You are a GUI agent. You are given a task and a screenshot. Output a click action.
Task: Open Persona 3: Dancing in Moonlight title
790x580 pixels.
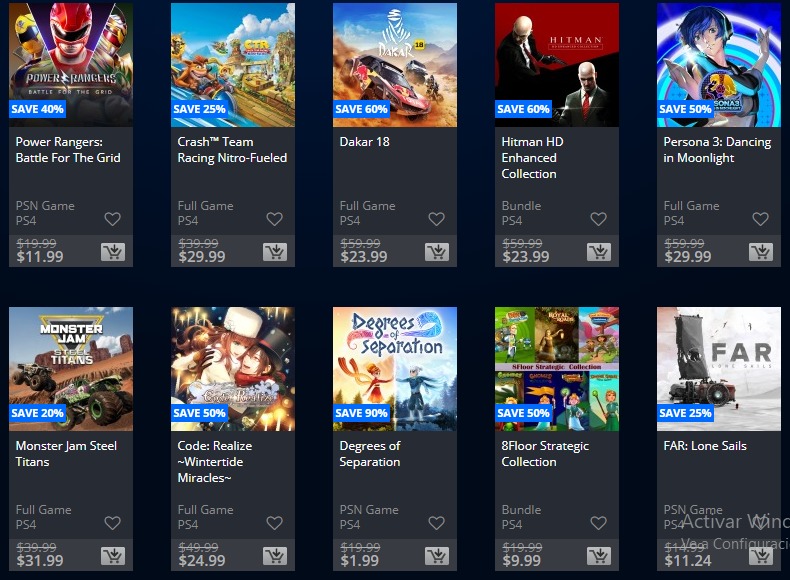717,150
